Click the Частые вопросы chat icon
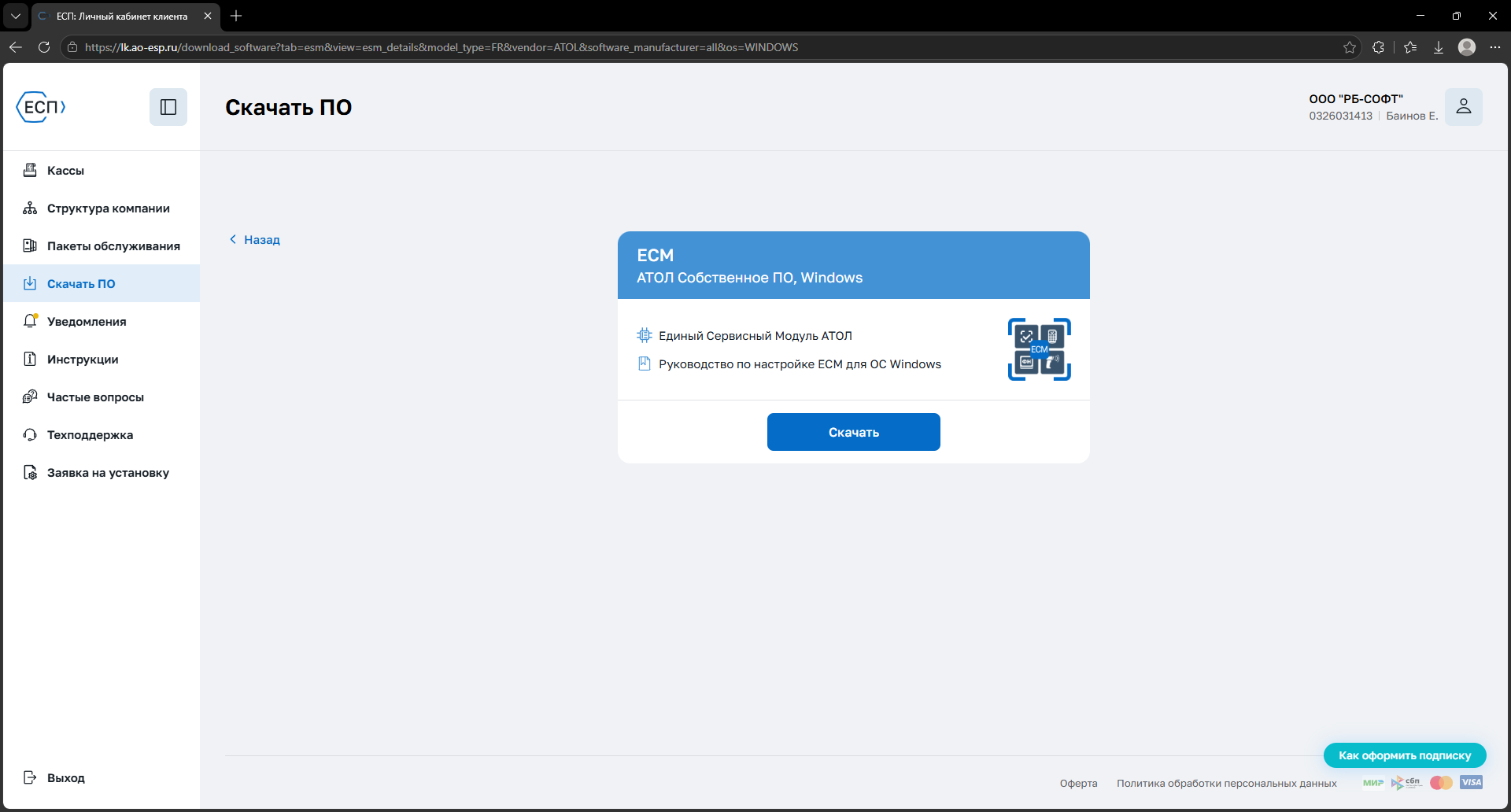The width and height of the screenshot is (1511, 812). click(x=30, y=397)
